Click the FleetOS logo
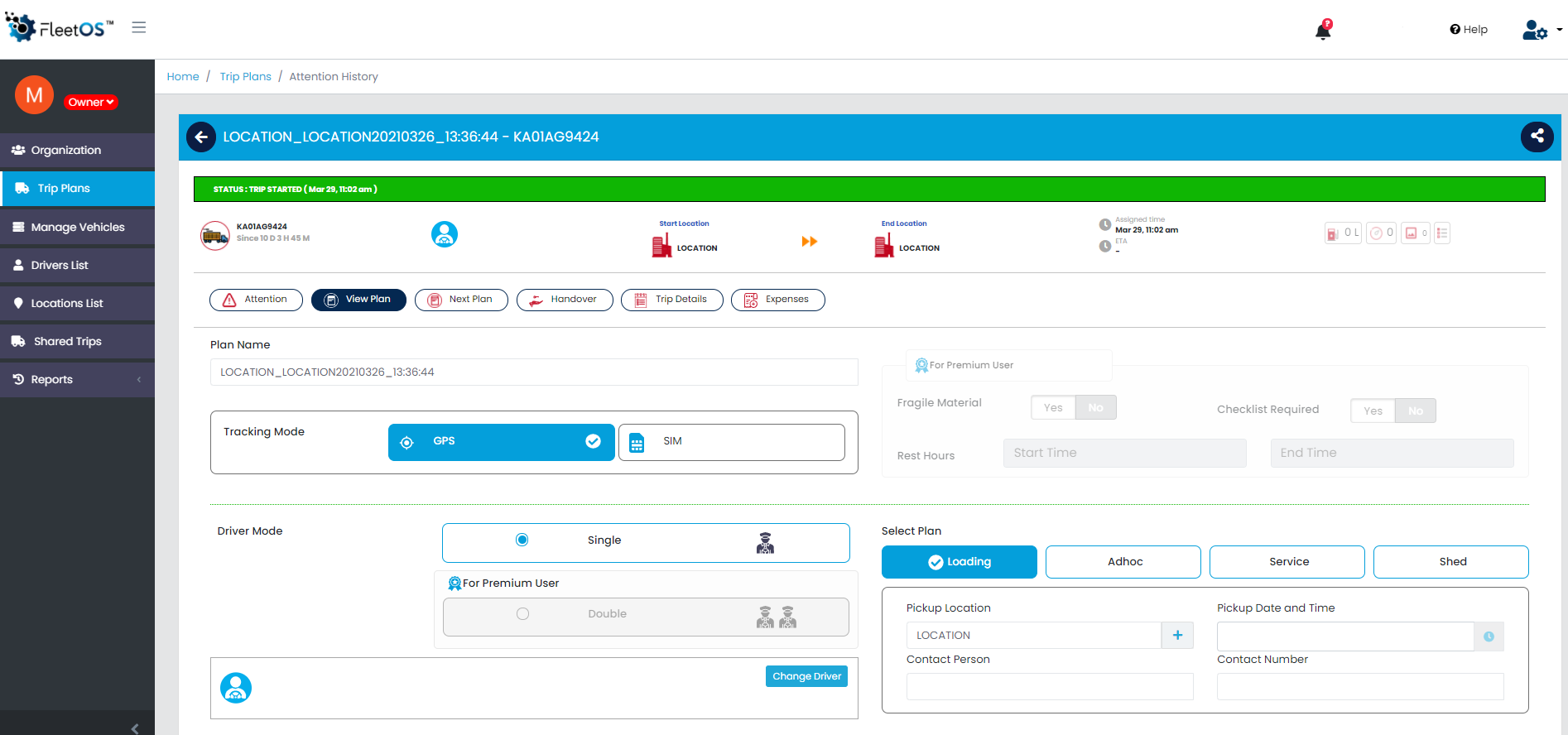The image size is (1568, 735). [60, 28]
